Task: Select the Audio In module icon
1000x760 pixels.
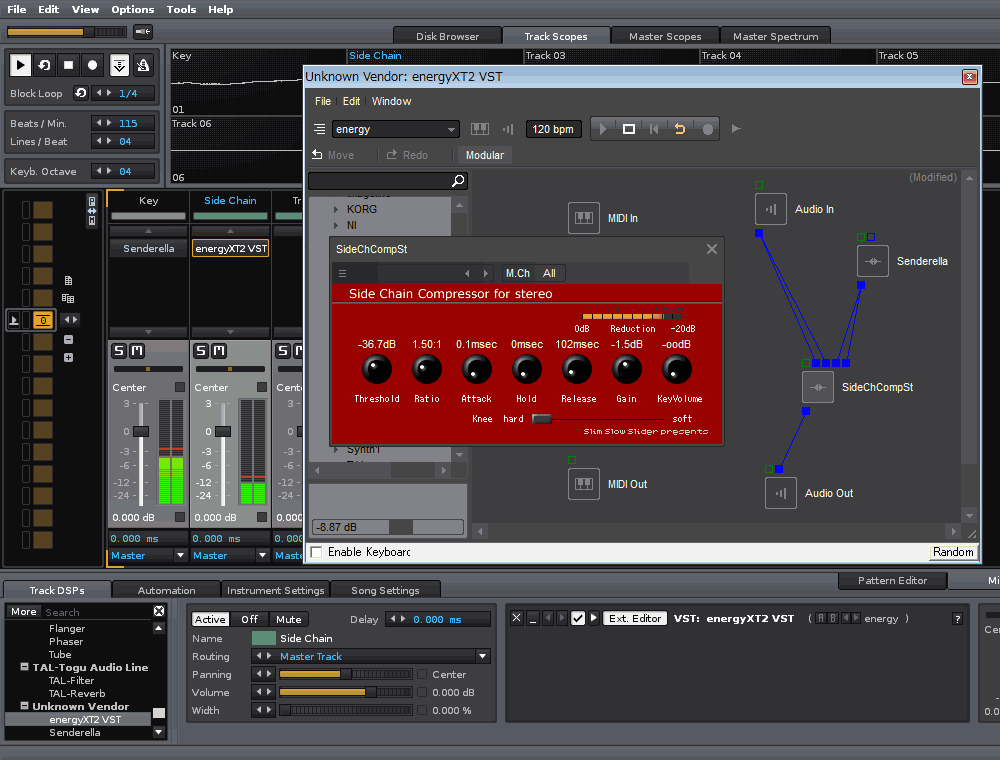Action: 770,209
